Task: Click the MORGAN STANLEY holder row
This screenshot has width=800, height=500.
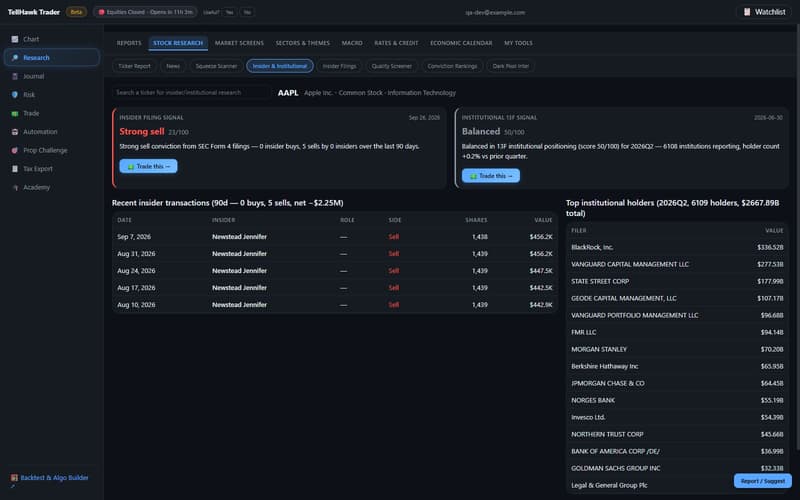Action: (677, 349)
